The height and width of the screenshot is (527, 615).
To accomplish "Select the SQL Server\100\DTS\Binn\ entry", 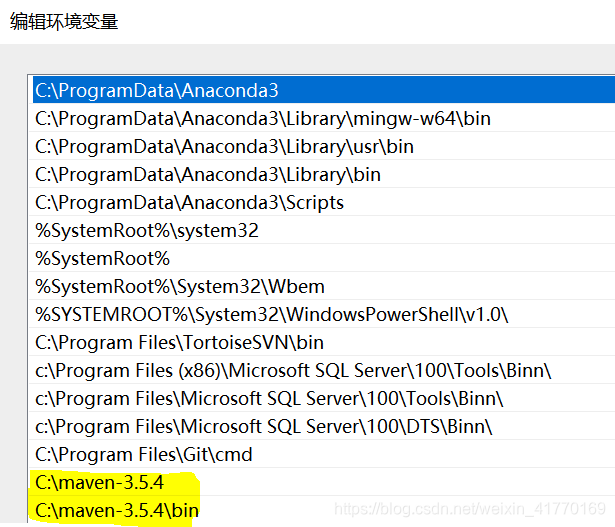I will (324, 427).
